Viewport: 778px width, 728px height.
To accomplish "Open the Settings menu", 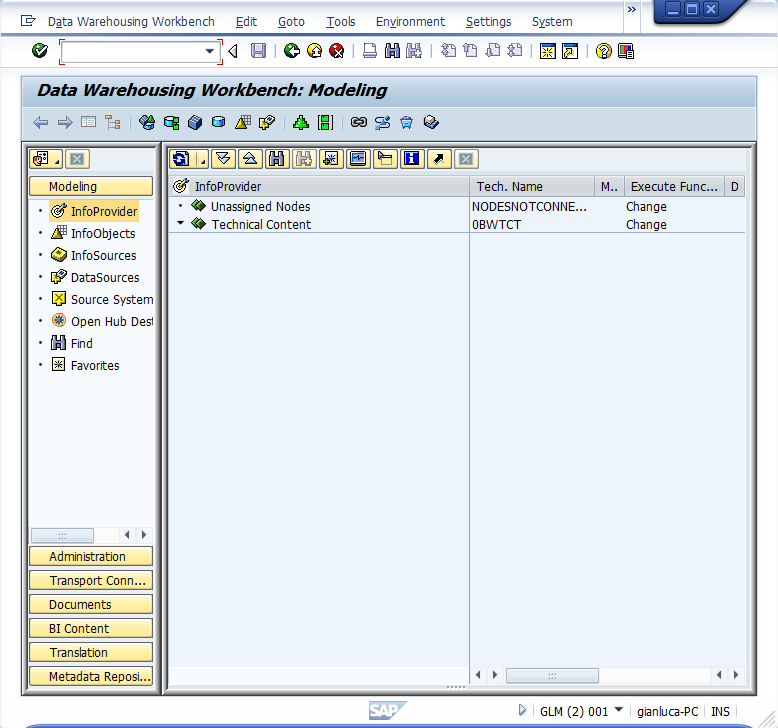I will tap(488, 22).
